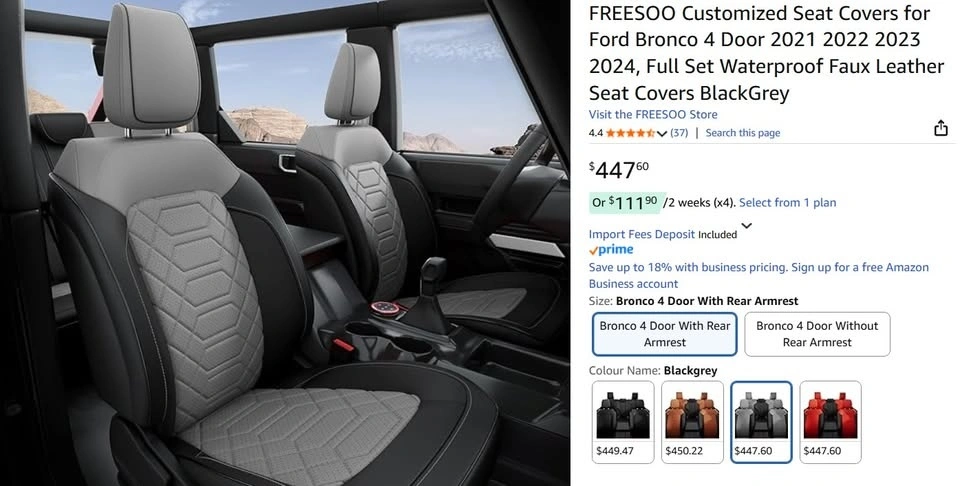Open Select from 1 plan link
This screenshot has height=486, width=960.
[787, 203]
